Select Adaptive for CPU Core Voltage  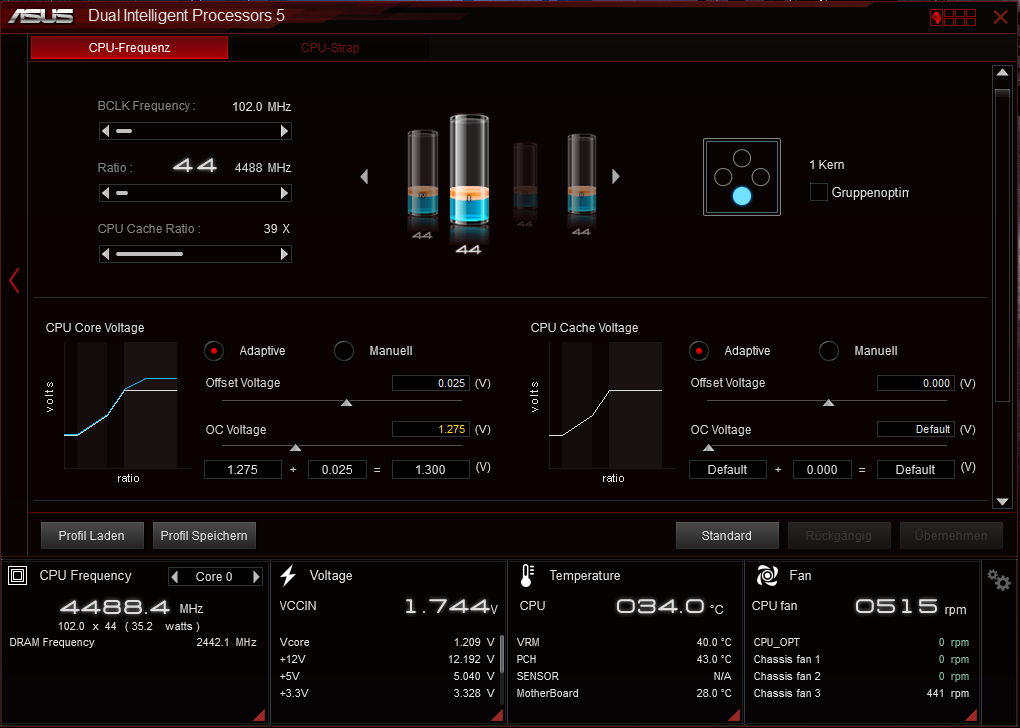[x=214, y=351]
